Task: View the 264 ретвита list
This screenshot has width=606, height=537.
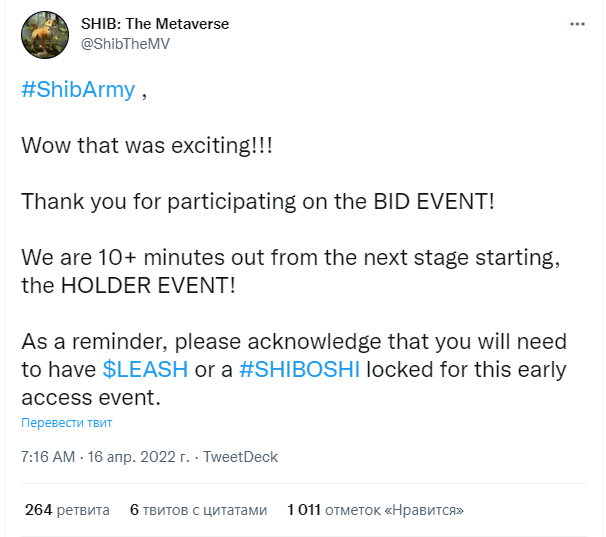Action: (67, 510)
